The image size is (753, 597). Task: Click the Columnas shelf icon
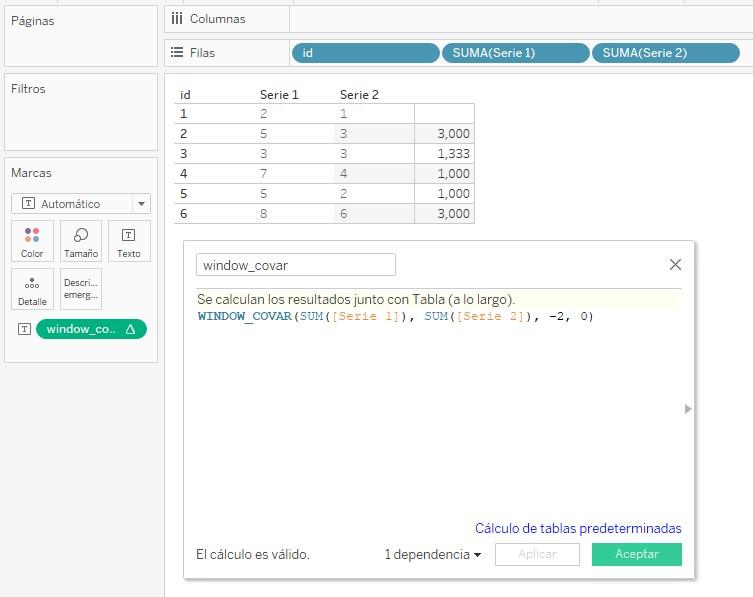coord(177,19)
